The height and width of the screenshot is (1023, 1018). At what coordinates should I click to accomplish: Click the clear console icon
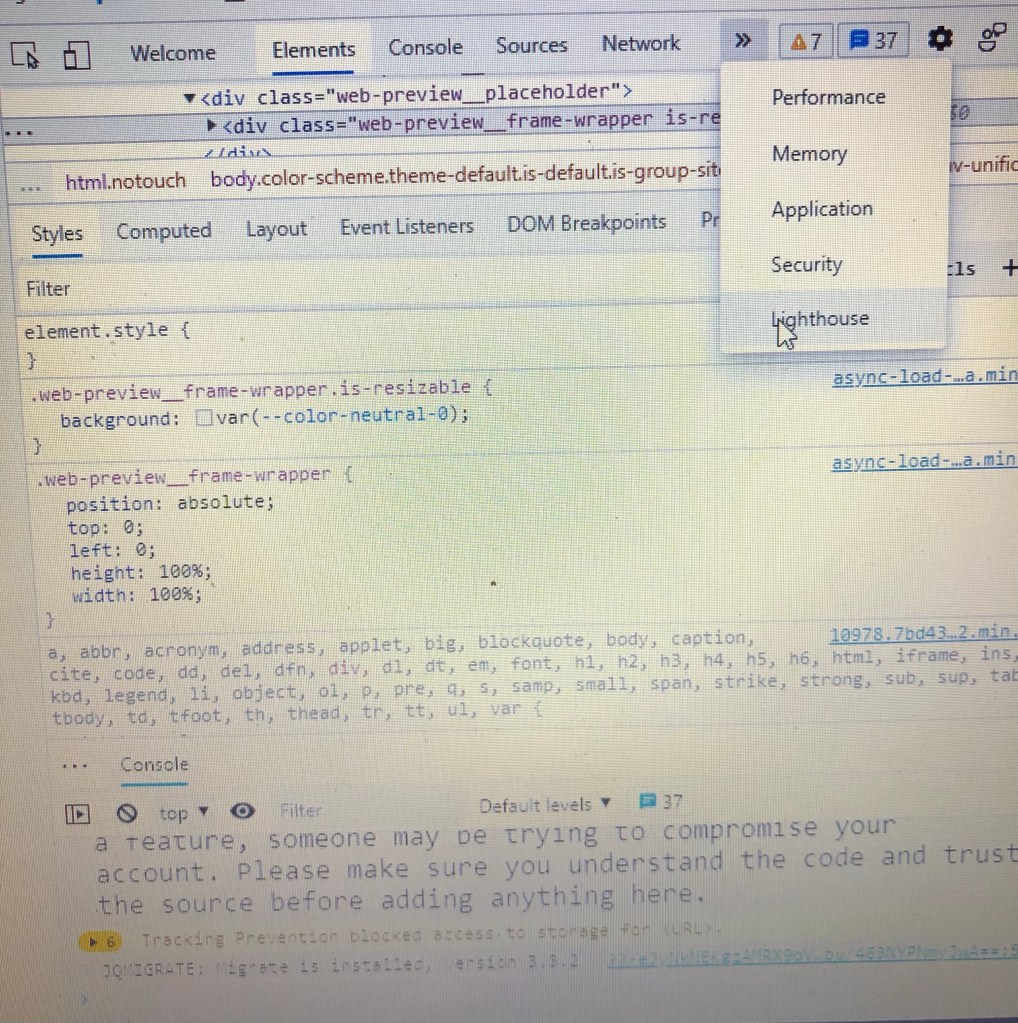point(126,812)
